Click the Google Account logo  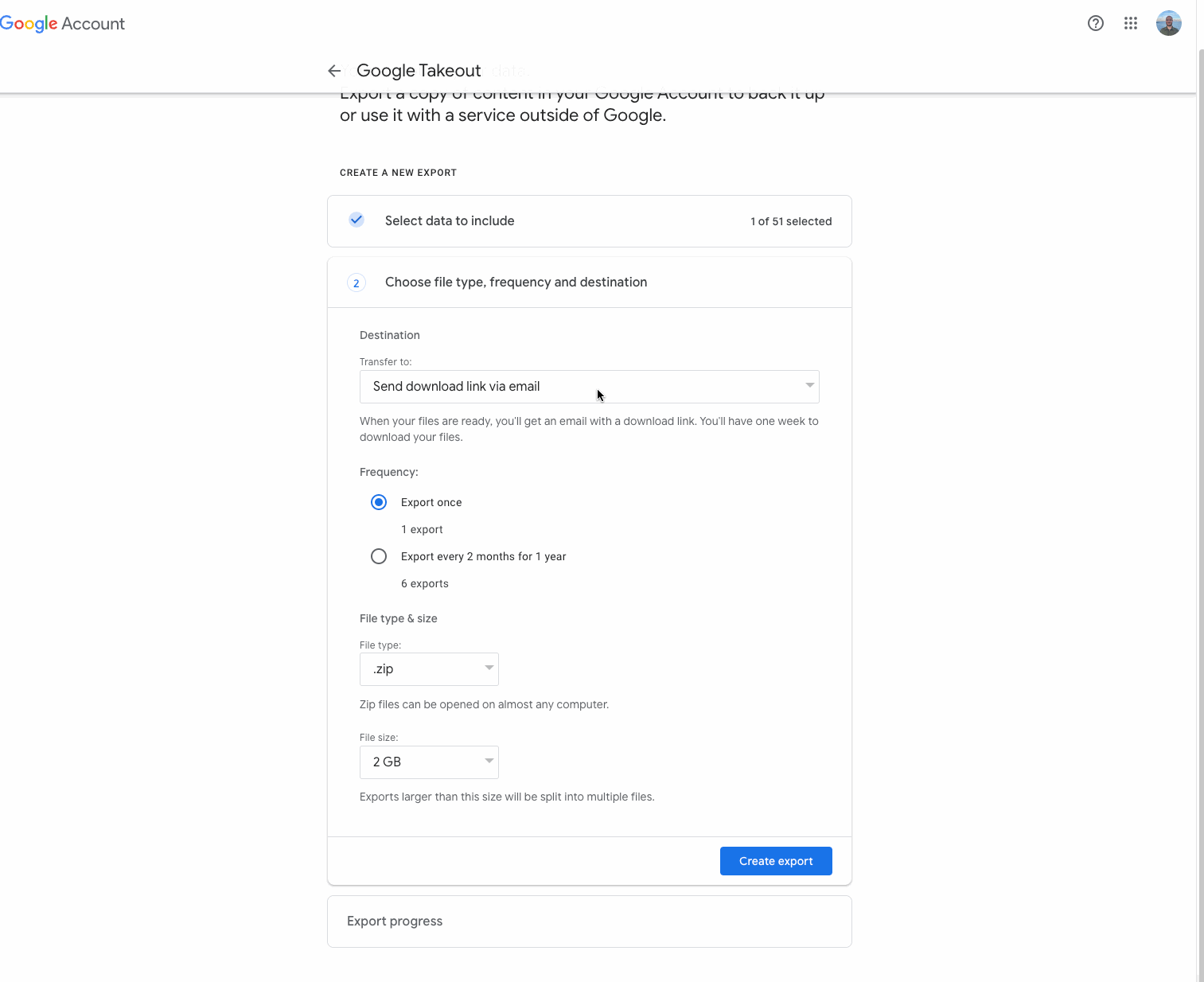click(x=62, y=24)
